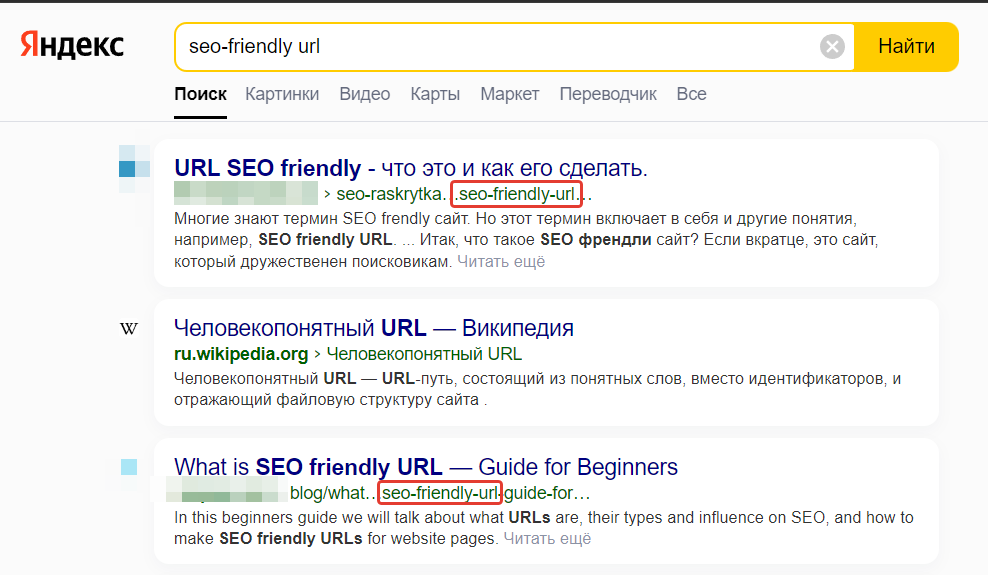988x575 pixels.
Task: Click the blog/what…guide-for path link
Action: [x=440, y=492]
